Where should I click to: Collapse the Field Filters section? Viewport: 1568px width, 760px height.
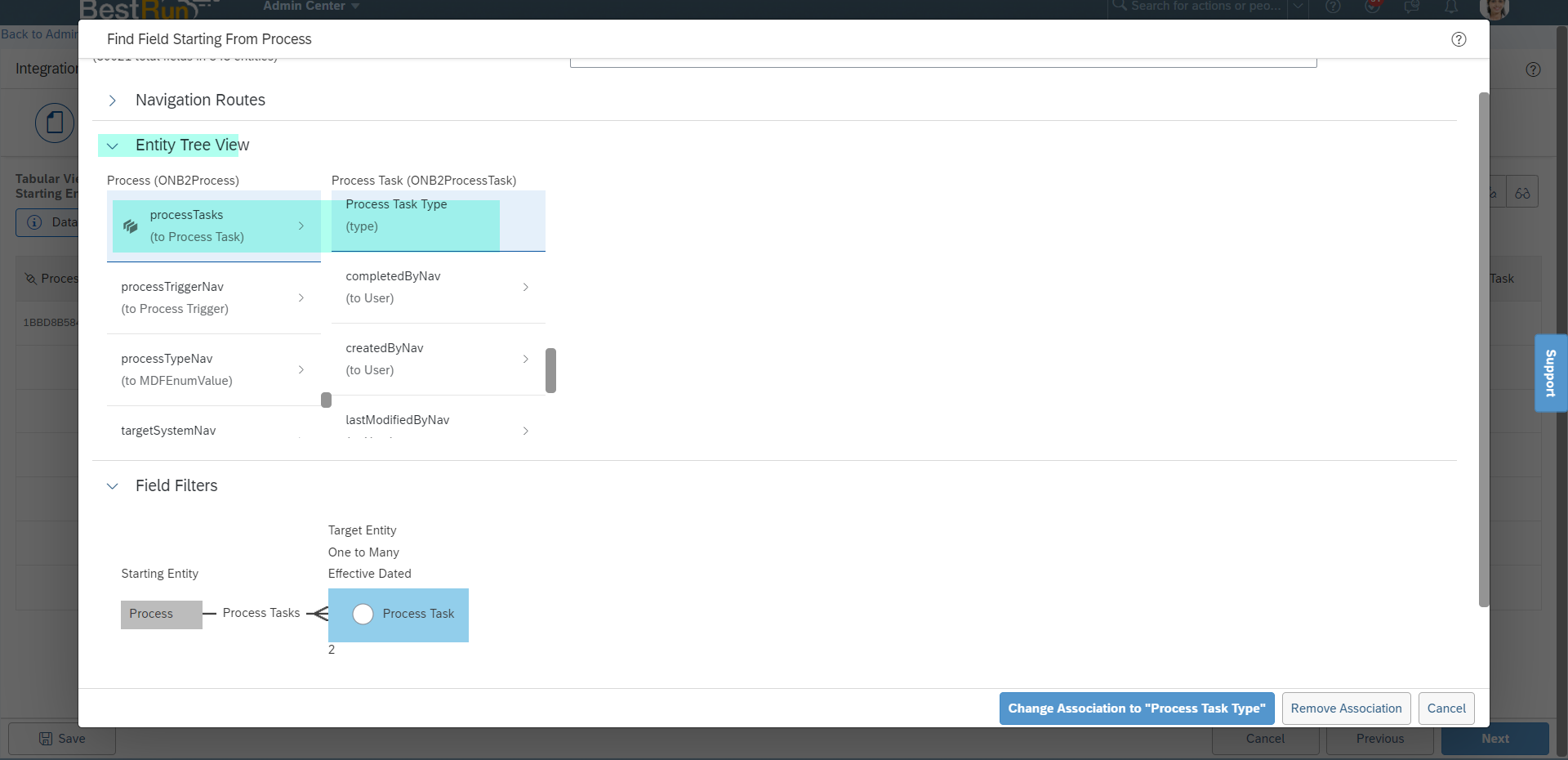tap(113, 486)
